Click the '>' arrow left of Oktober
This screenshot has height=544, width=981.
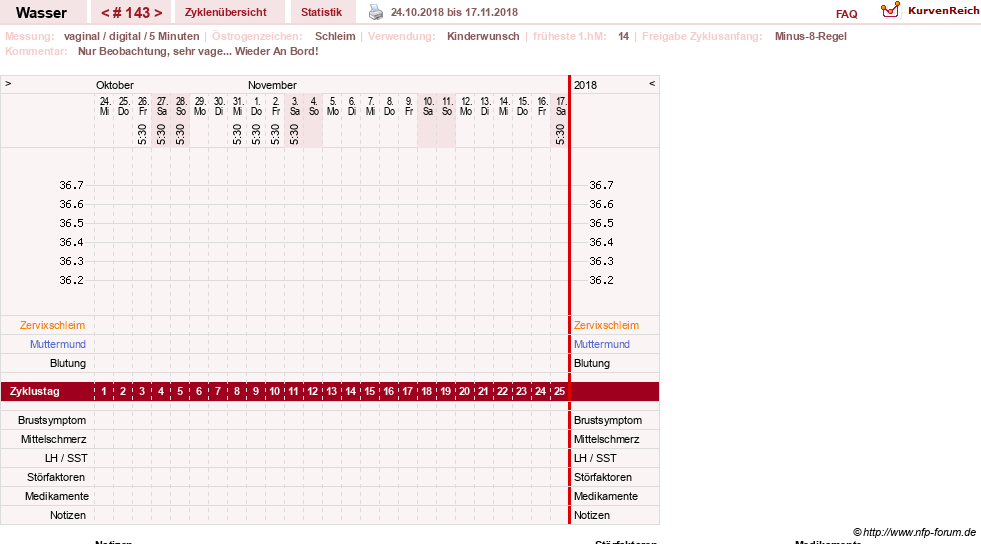tap(8, 83)
